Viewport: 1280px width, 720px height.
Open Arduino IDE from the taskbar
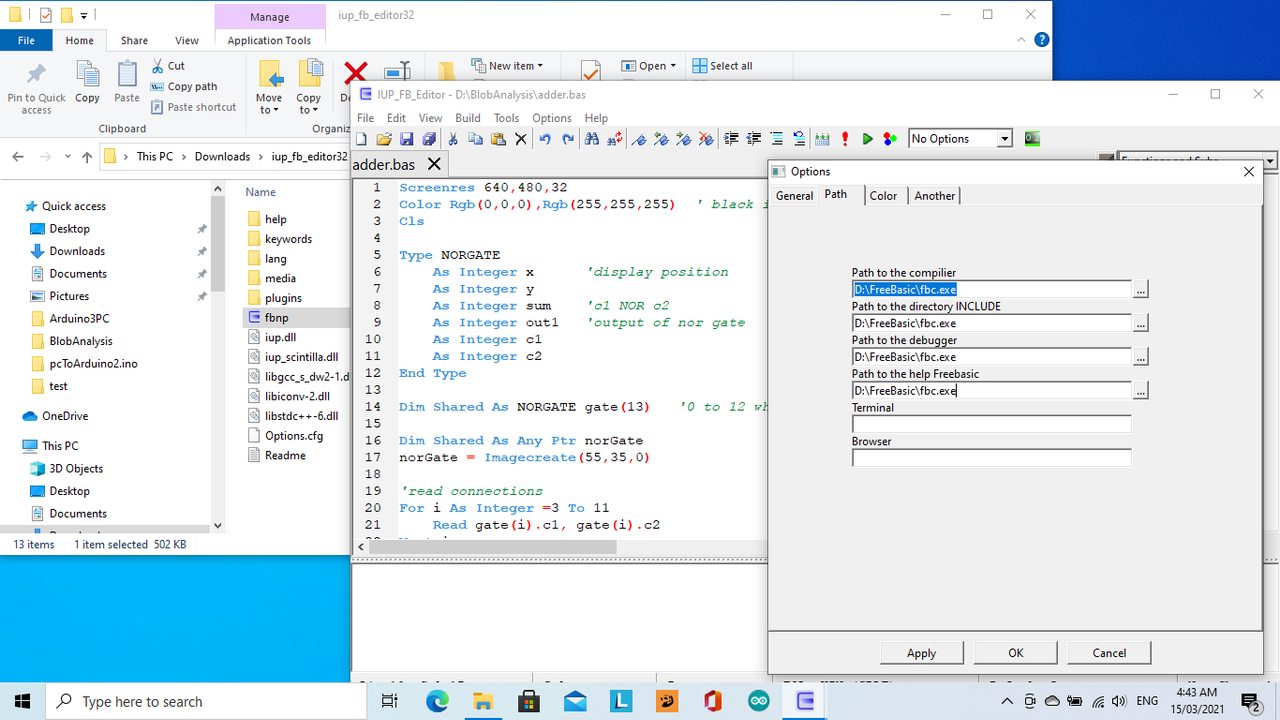[x=759, y=701]
